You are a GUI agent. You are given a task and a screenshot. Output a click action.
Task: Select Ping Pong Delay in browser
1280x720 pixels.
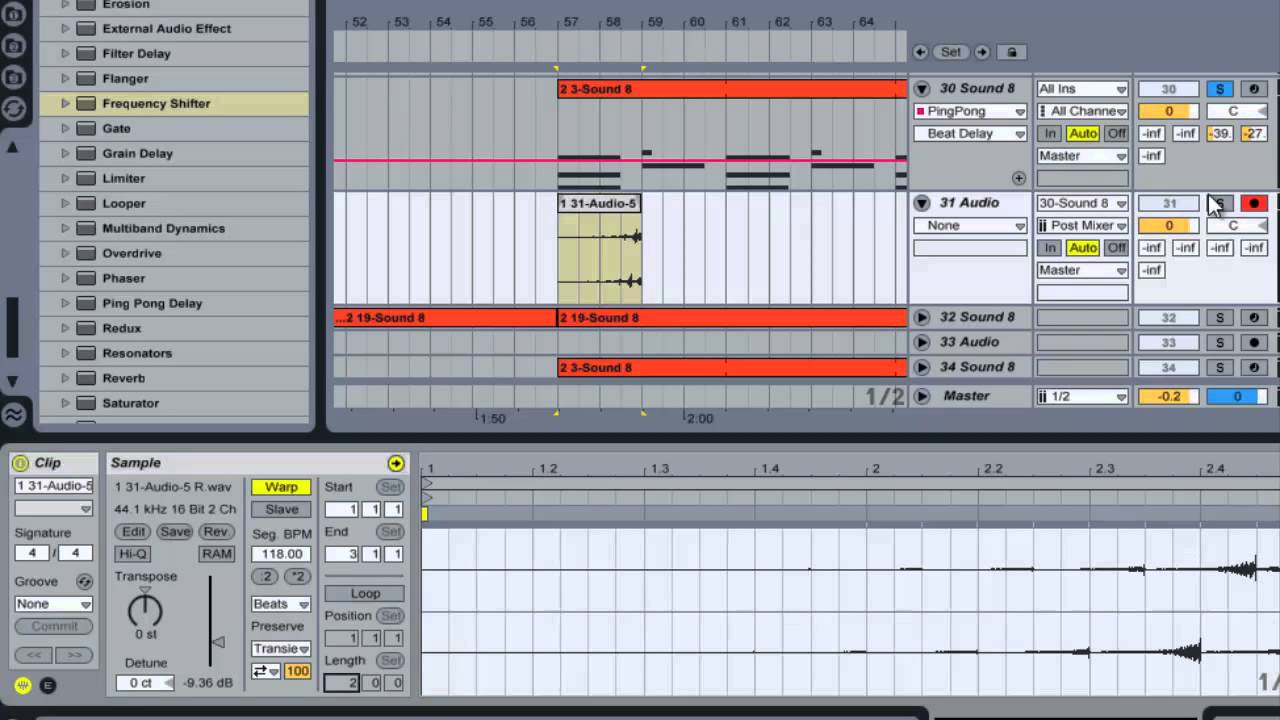tap(152, 303)
